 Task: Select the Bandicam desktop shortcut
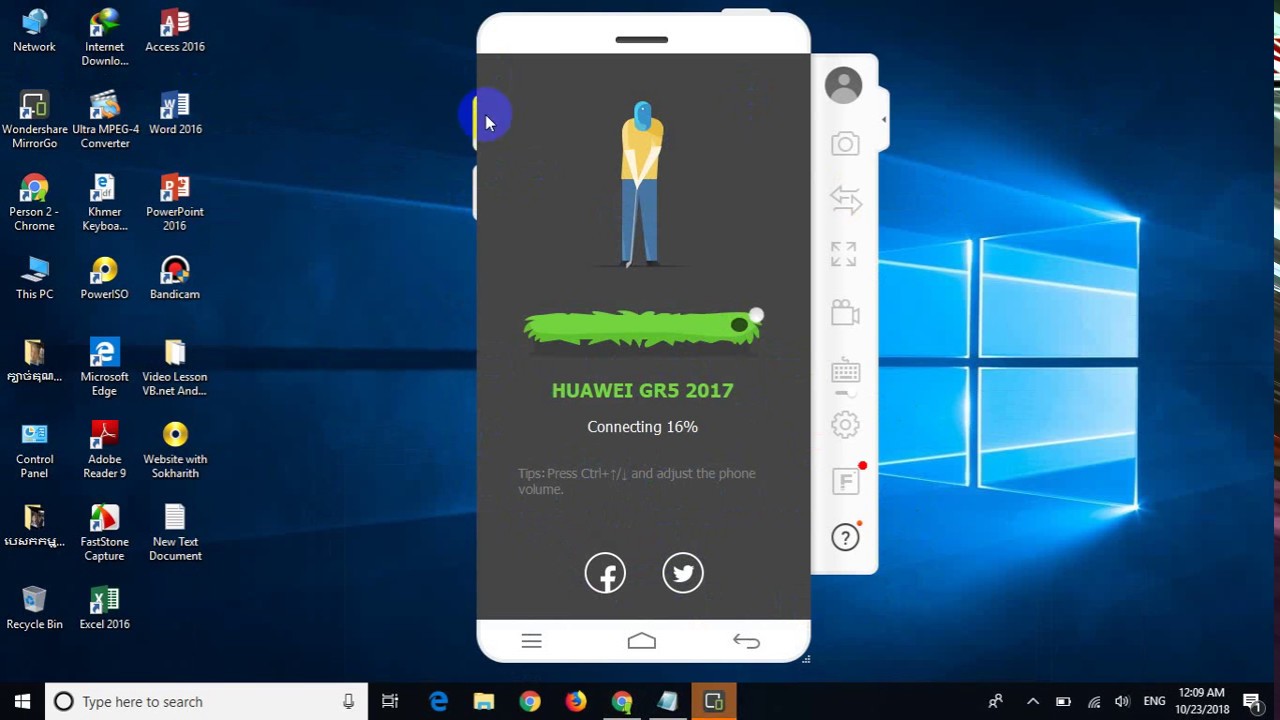[x=175, y=278]
